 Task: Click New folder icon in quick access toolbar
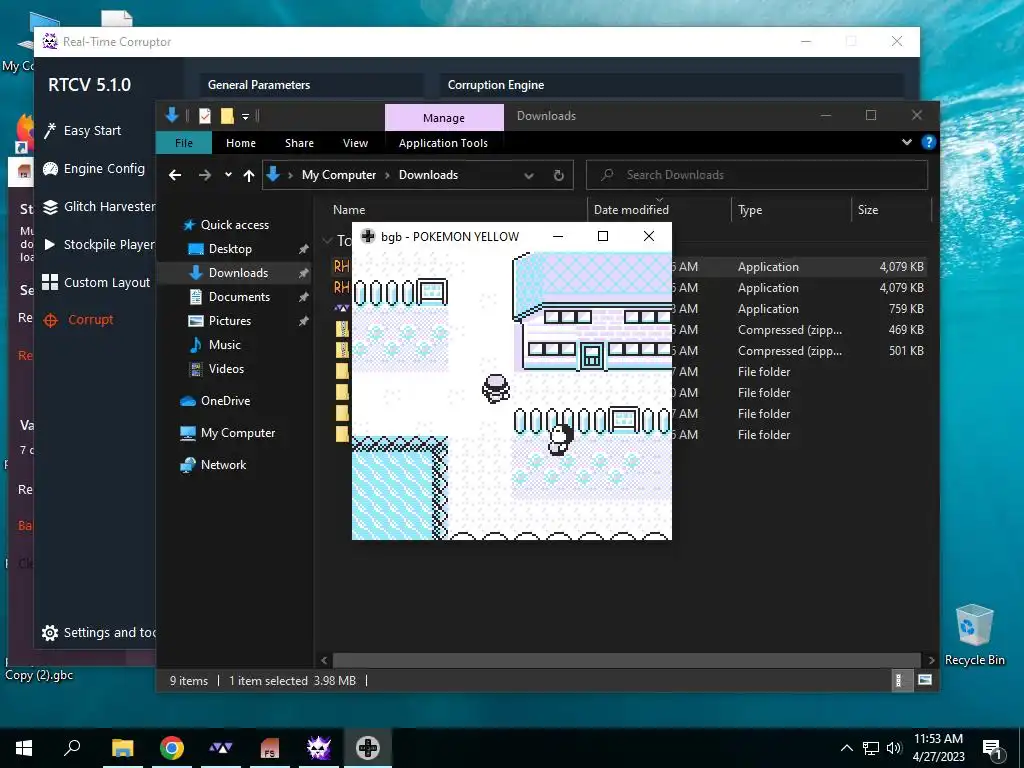tap(227, 116)
